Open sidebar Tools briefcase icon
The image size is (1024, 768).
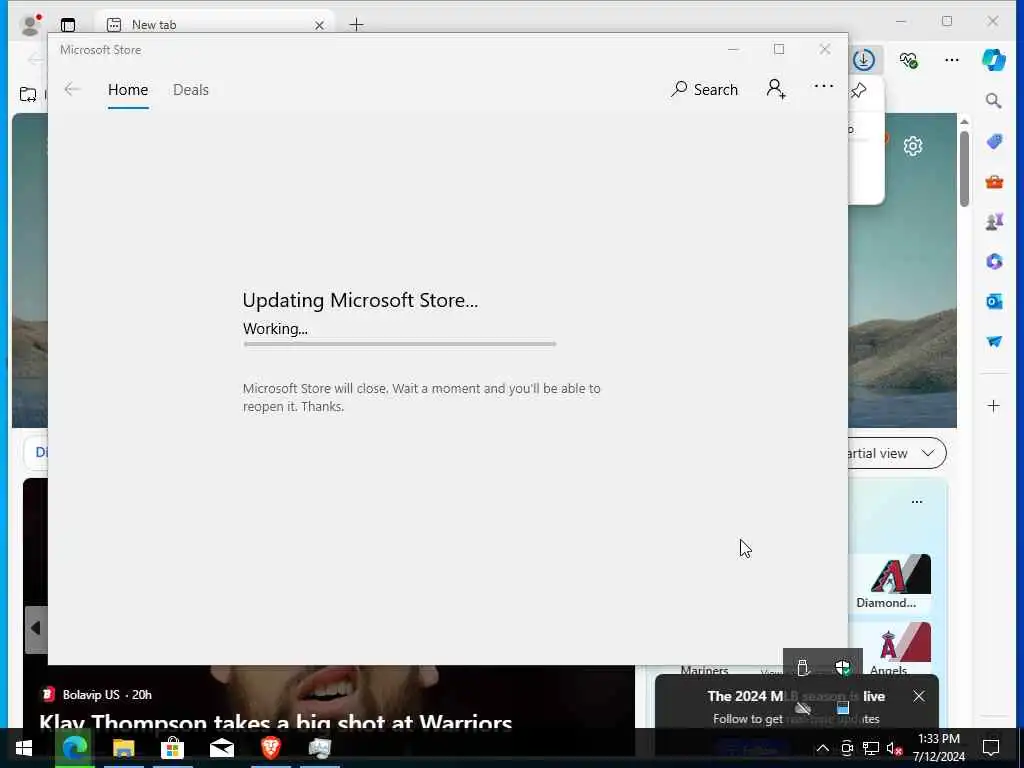(x=994, y=182)
